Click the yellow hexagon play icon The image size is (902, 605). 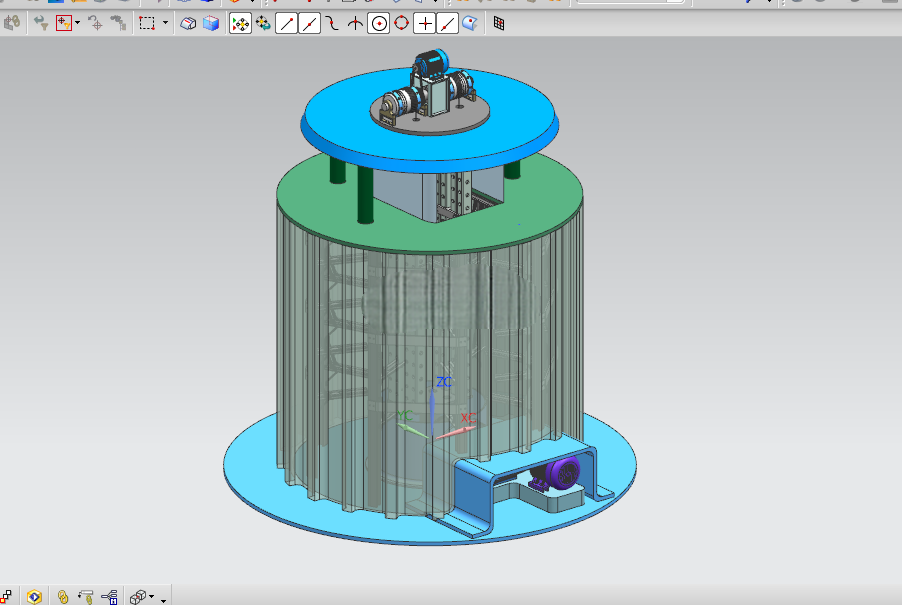34,597
